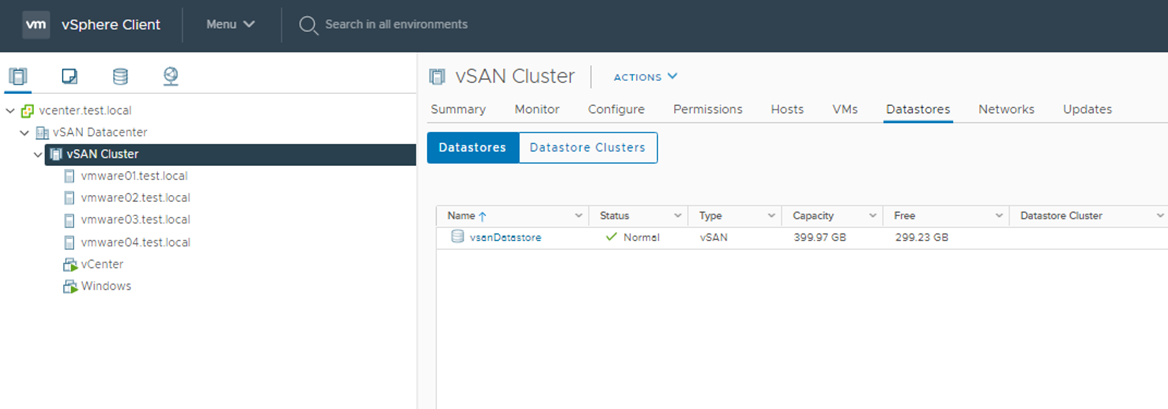Click the 399.97 GB capacity value
The height and width of the screenshot is (409, 1168).
coord(820,238)
